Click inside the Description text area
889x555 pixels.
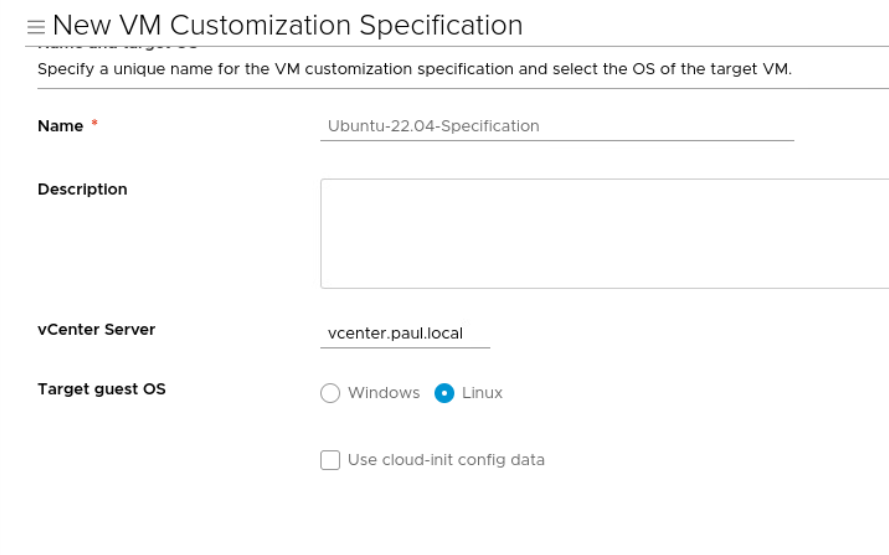tap(604, 234)
